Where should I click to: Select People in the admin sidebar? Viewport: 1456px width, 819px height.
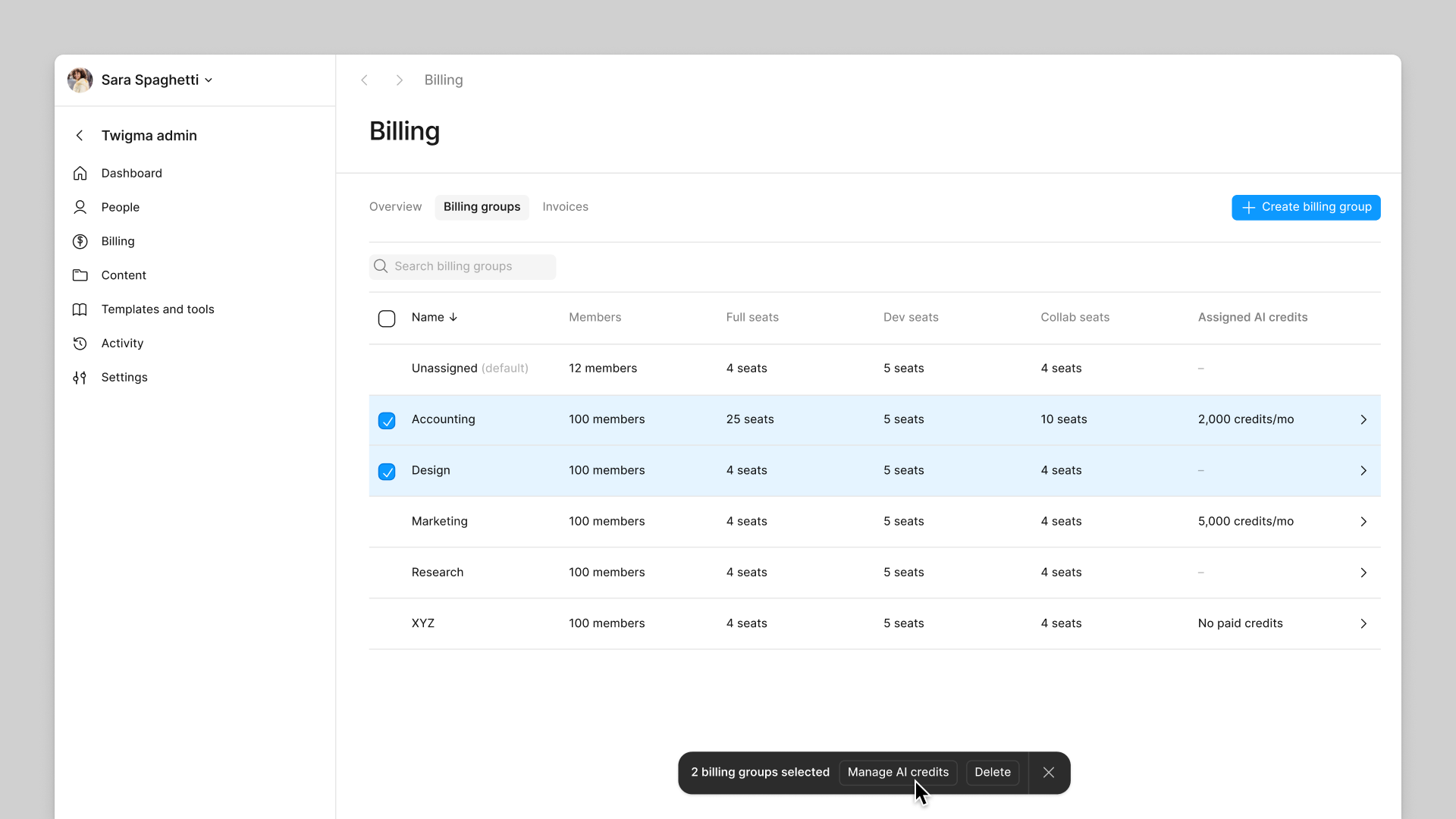click(x=120, y=207)
